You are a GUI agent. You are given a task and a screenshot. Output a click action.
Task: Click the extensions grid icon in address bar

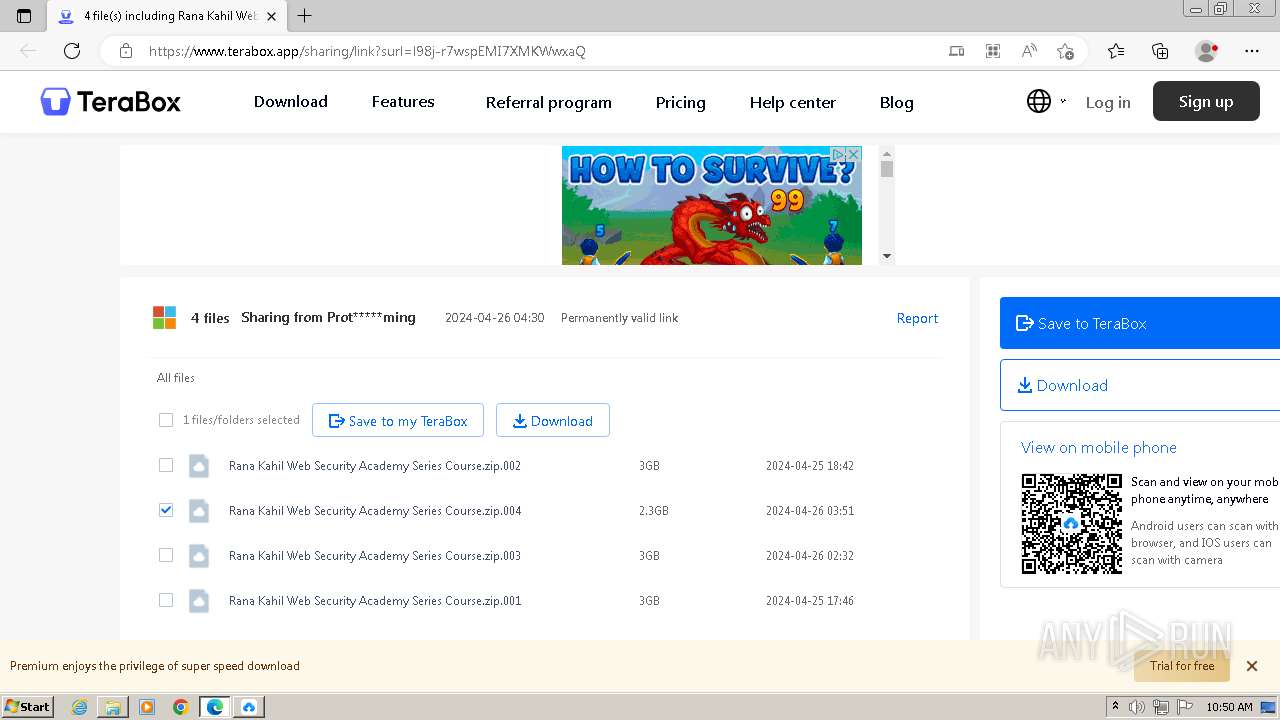(x=993, y=51)
